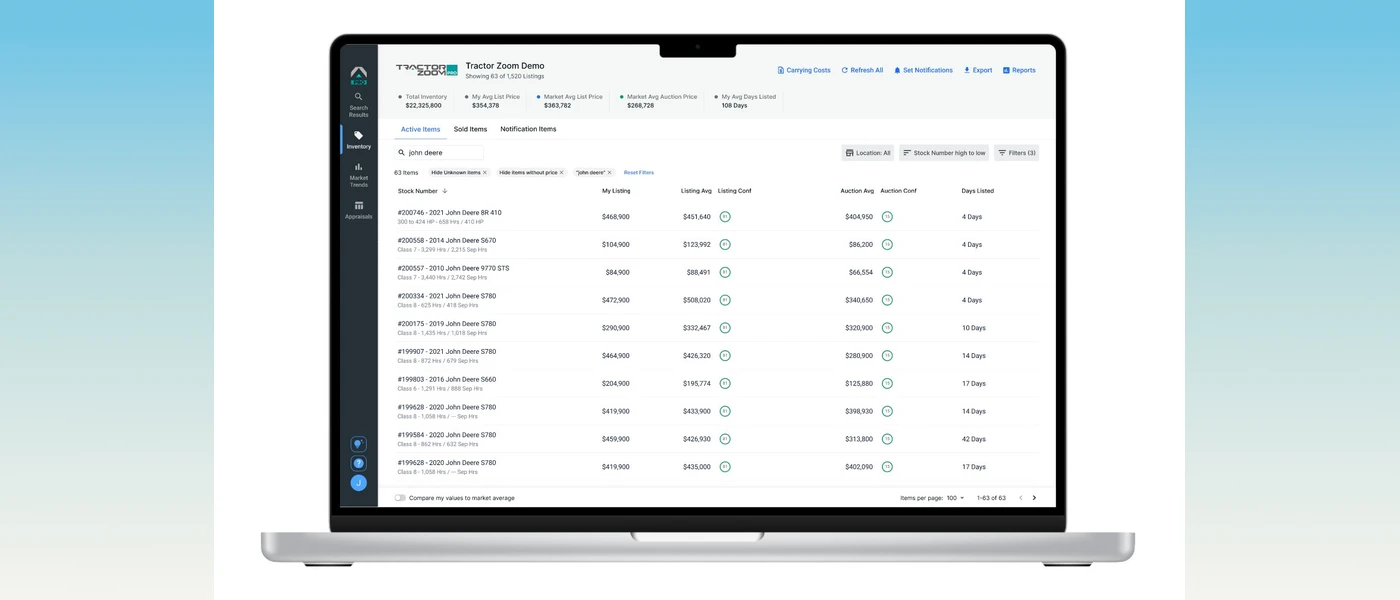This screenshot has height=600, width=1400.
Task: Go to the previous page arrow
Action: point(1021,498)
